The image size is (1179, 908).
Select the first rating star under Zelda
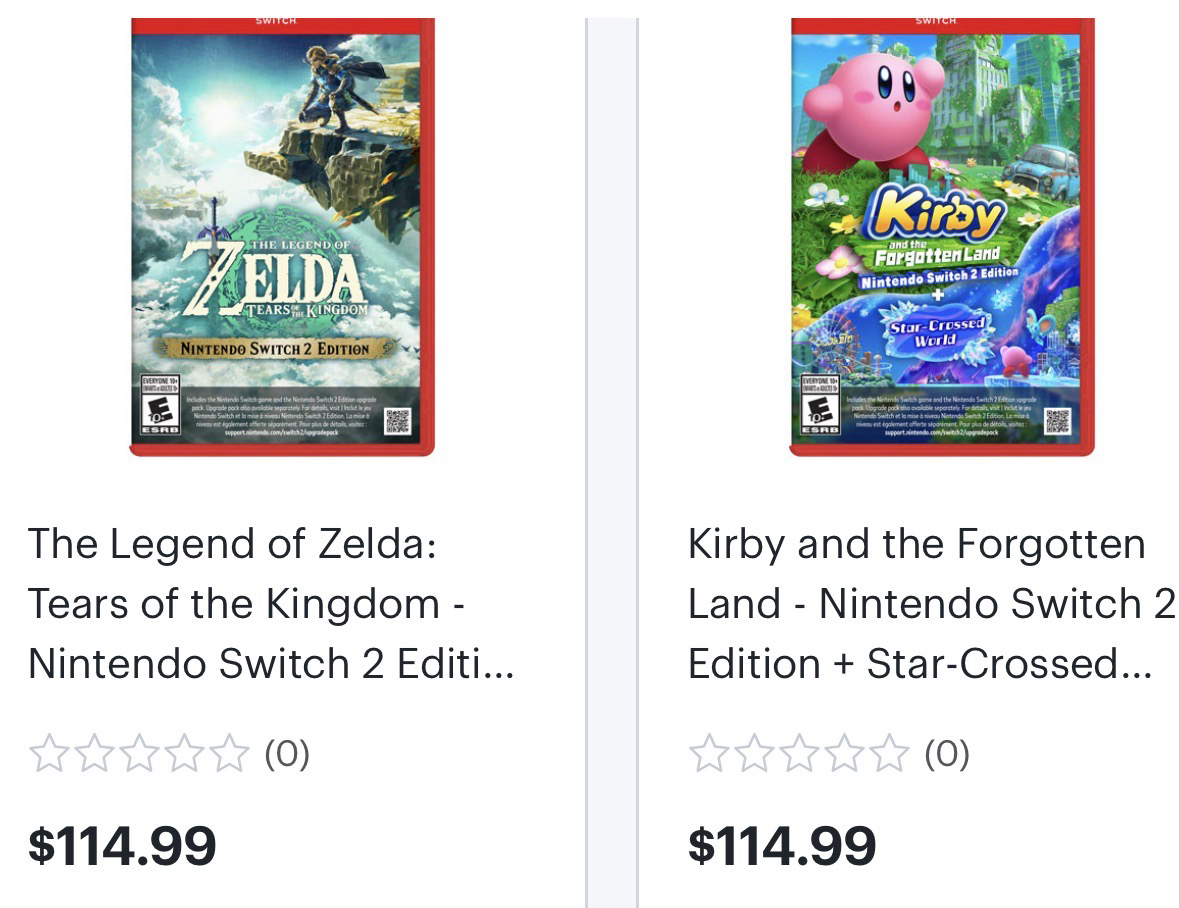tap(48, 753)
